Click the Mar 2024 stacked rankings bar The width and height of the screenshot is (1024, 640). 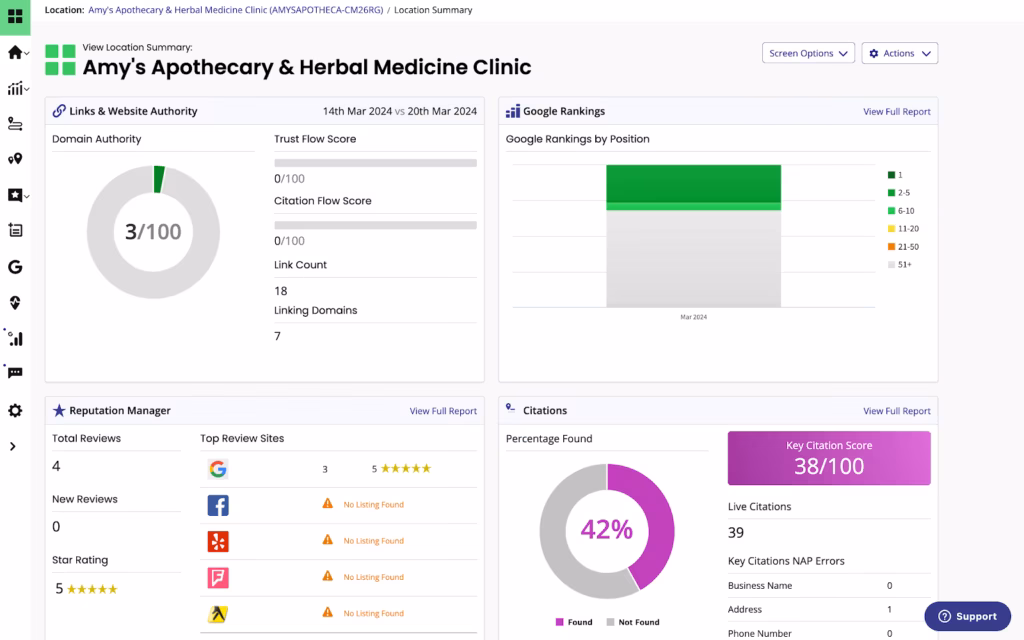pyautogui.click(x=694, y=236)
